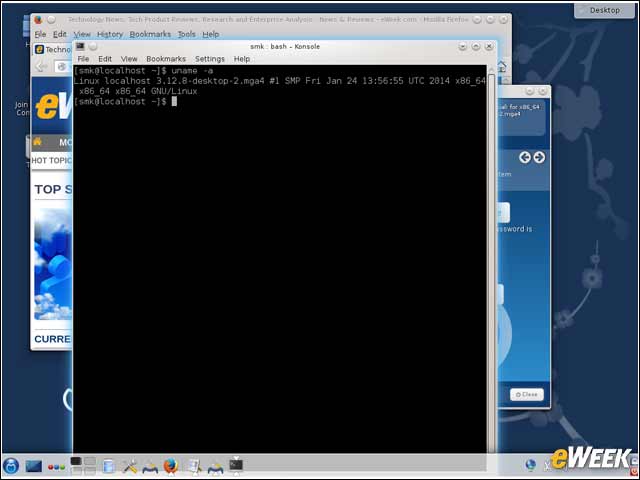
Task: Click the Firefox logo in its title bar
Action: (38, 20)
